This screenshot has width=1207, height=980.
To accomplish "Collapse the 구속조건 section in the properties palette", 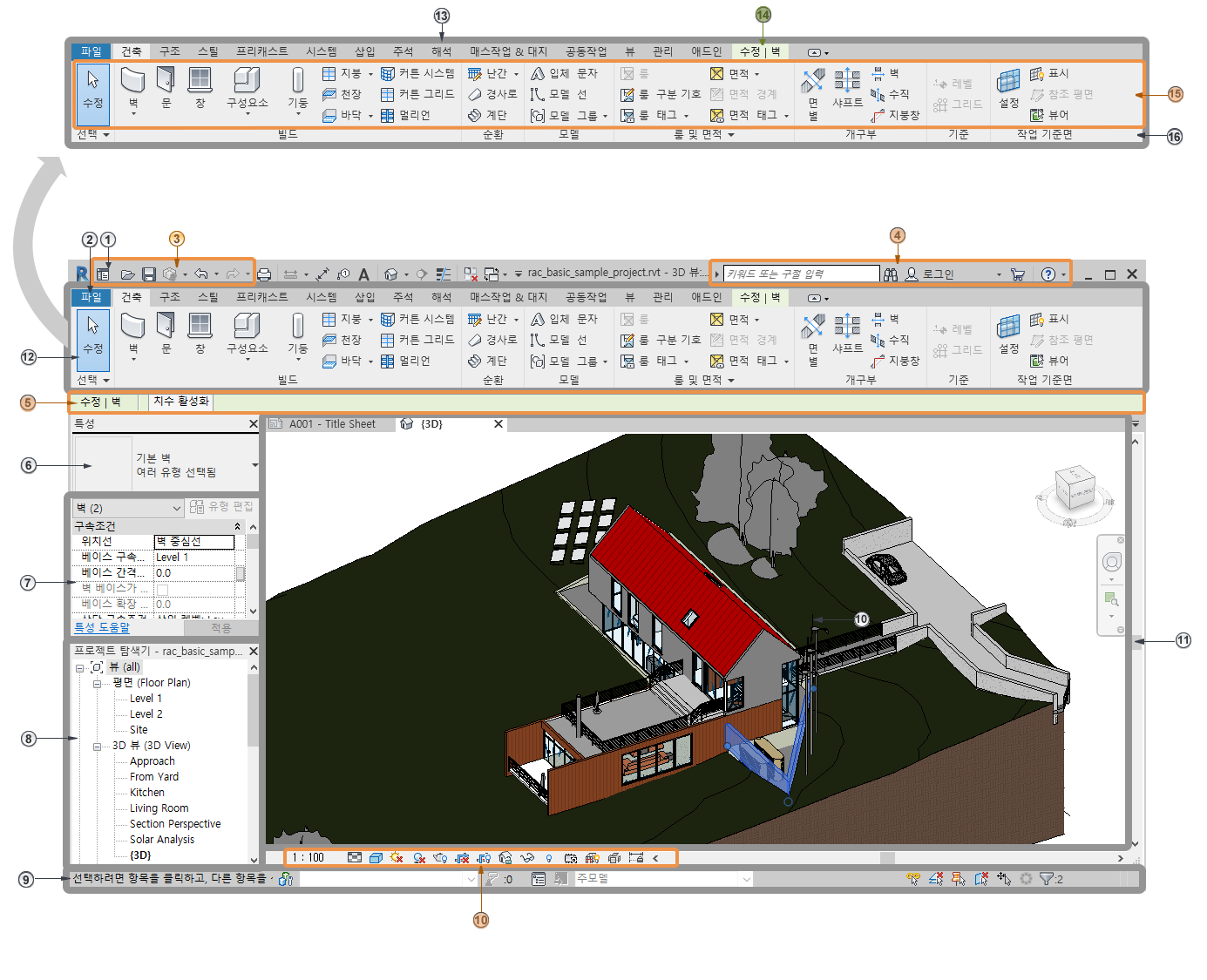I will tap(238, 526).
